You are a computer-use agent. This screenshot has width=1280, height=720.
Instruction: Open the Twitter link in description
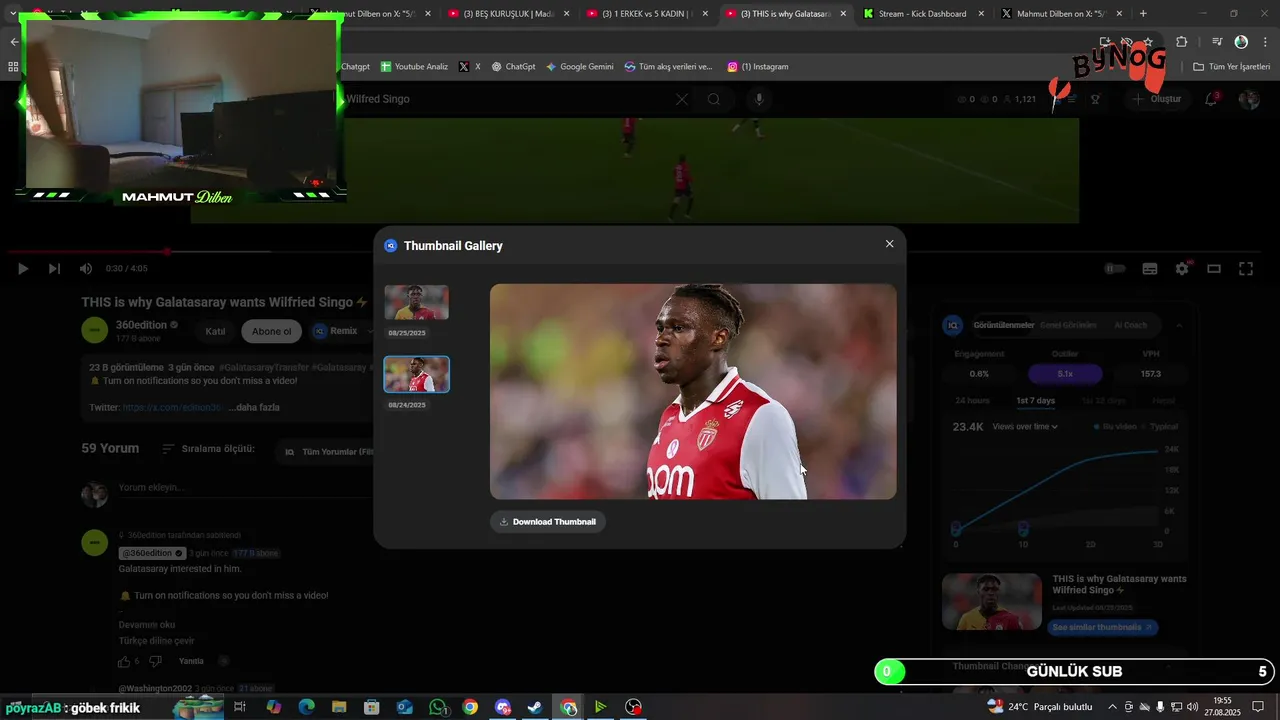pos(171,407)
